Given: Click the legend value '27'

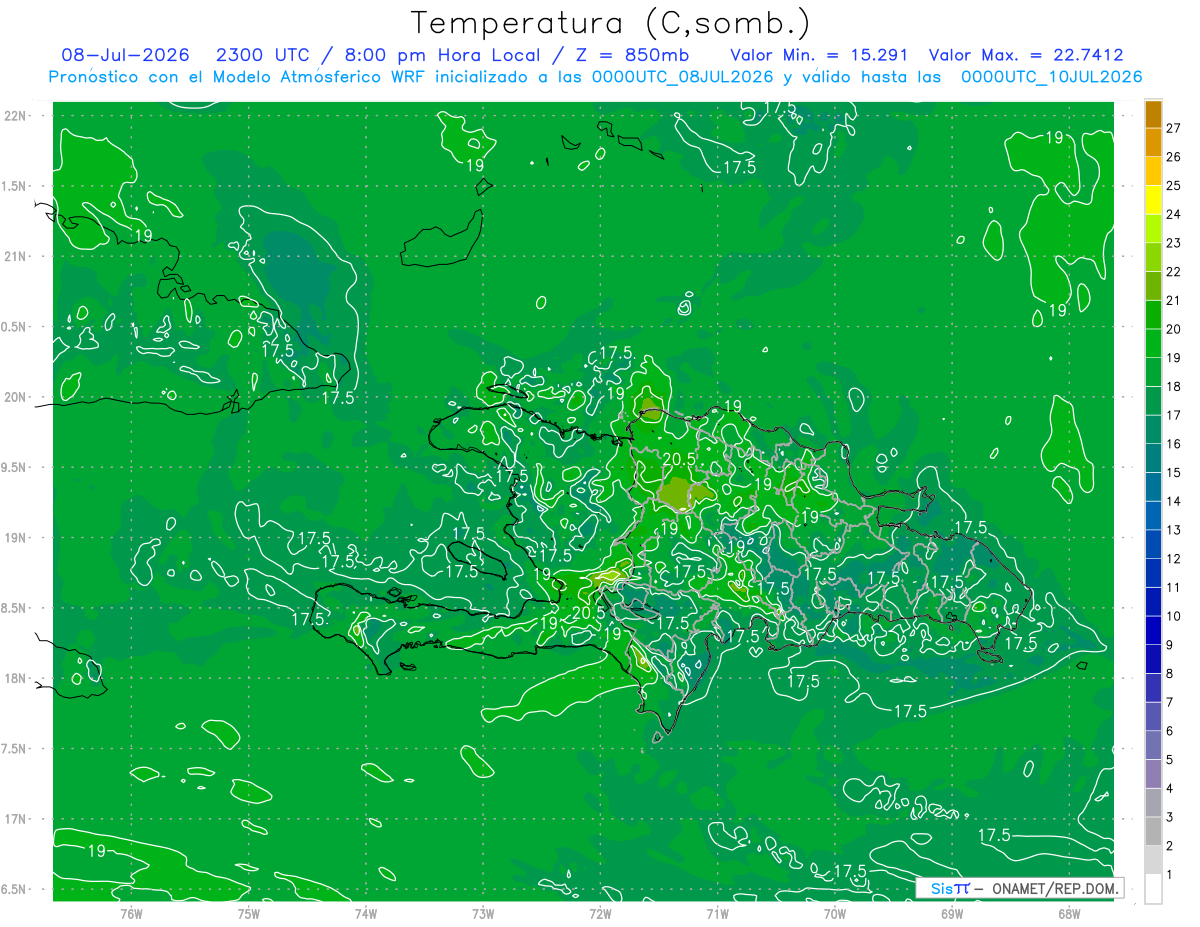Looking at the screenshot, I should coord(1174,128).
